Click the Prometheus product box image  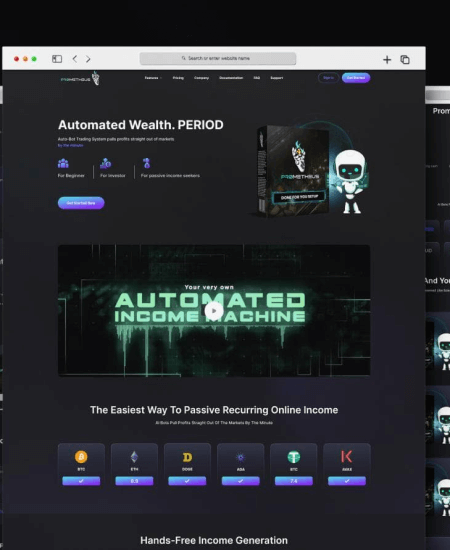tap(293, 170)
